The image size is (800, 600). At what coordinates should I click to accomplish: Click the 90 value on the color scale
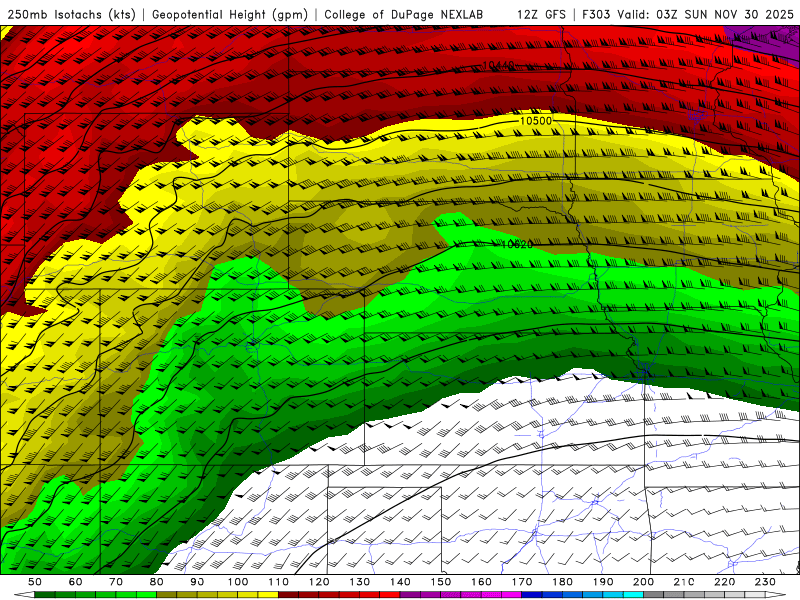click(x=197, y=582)
